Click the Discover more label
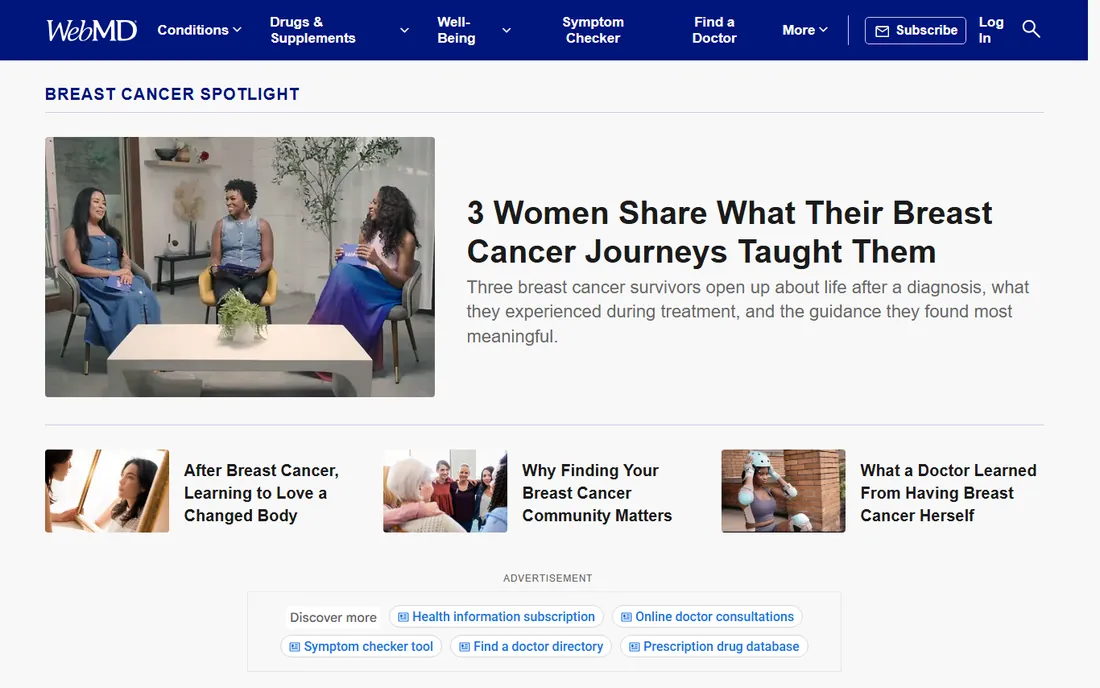The image size is (1100, 688). pyautogui.click(x=333, y=617)
